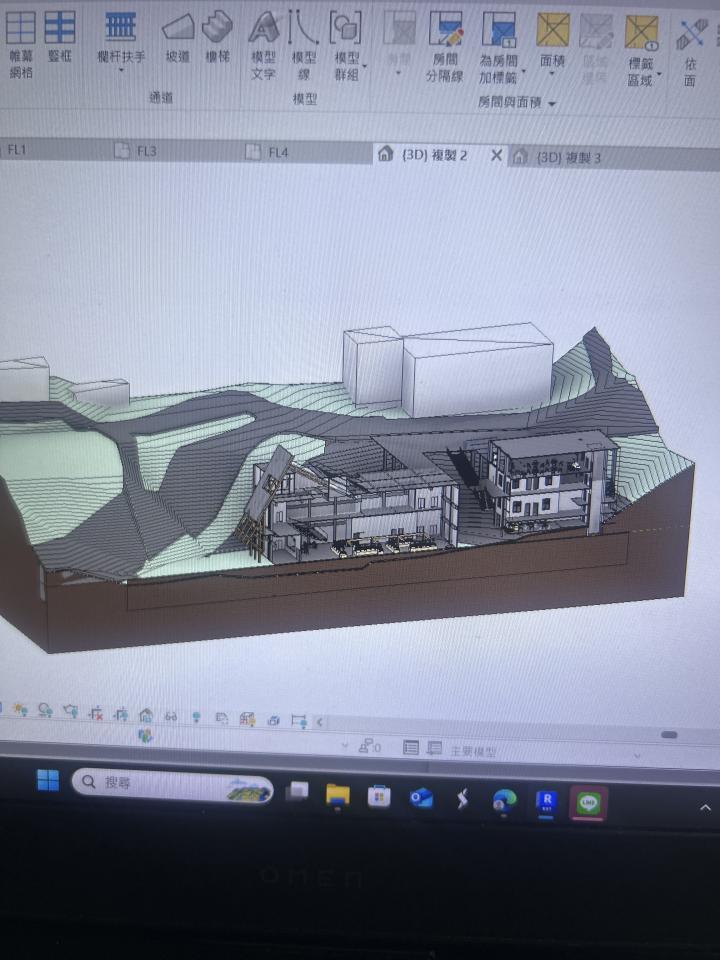Screen dimensions: 720x960
Task: Open the 欄杆扶手 railing dropdown arrow
Action: pos(121,71)
